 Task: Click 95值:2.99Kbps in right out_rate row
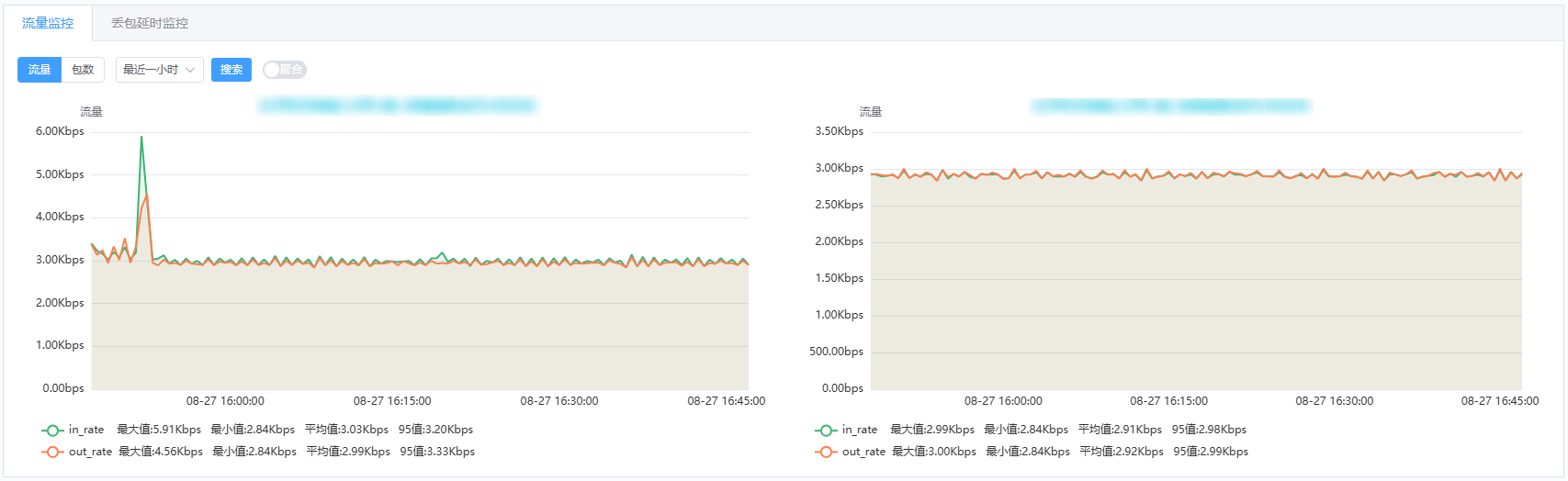click(x=1211, y=452)
